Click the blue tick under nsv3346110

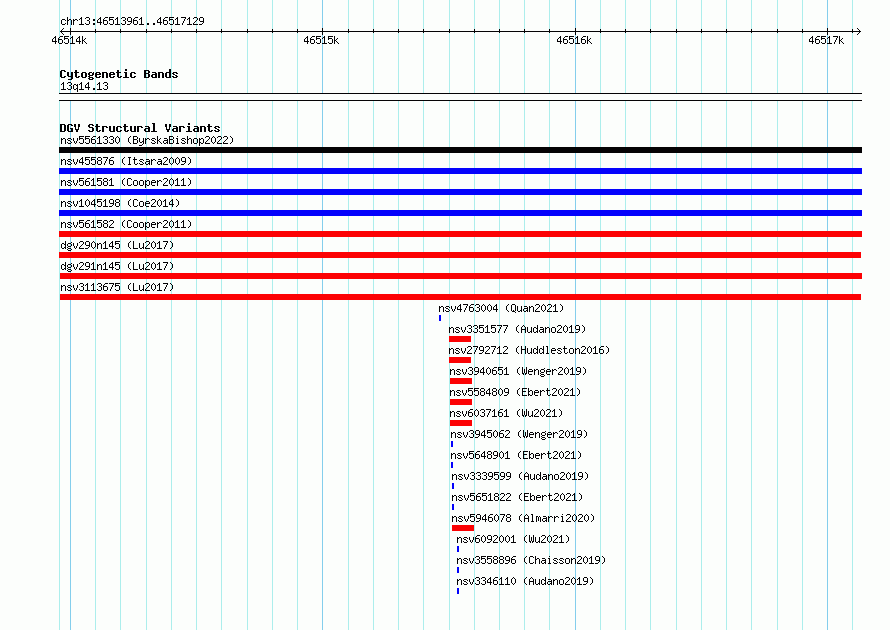pos(458,591)
